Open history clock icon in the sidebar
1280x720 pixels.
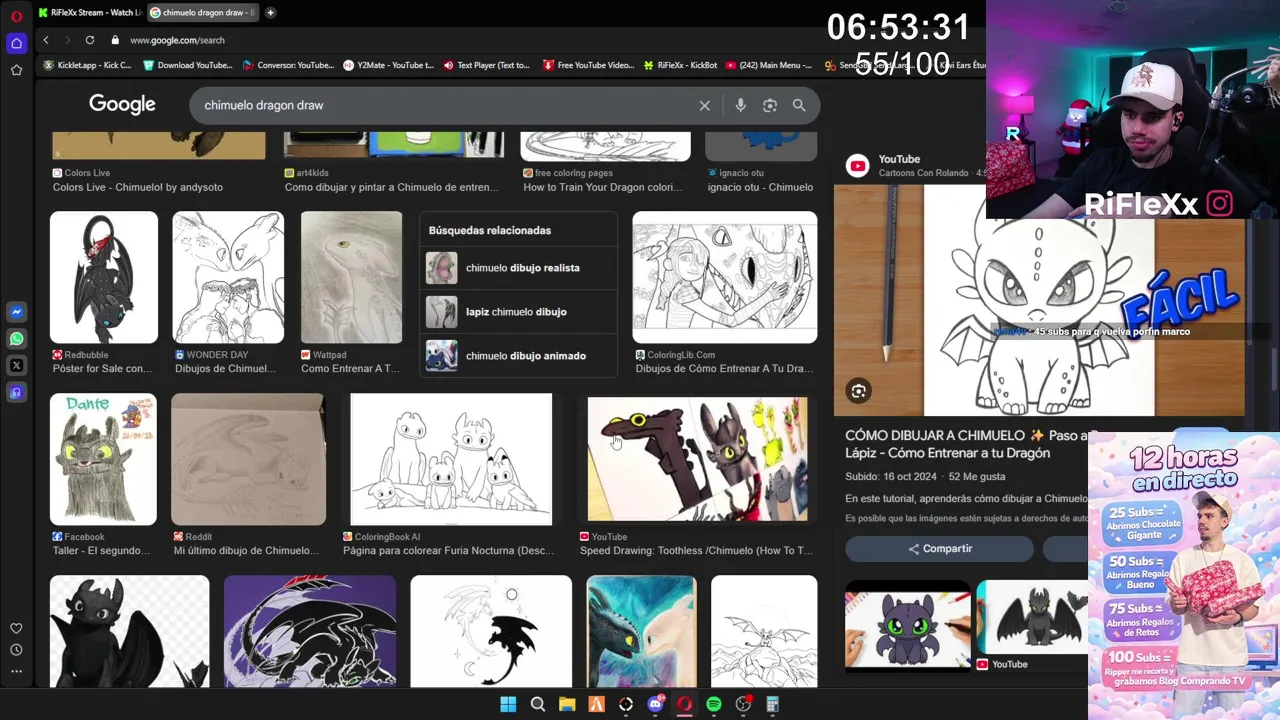(16, 650)
